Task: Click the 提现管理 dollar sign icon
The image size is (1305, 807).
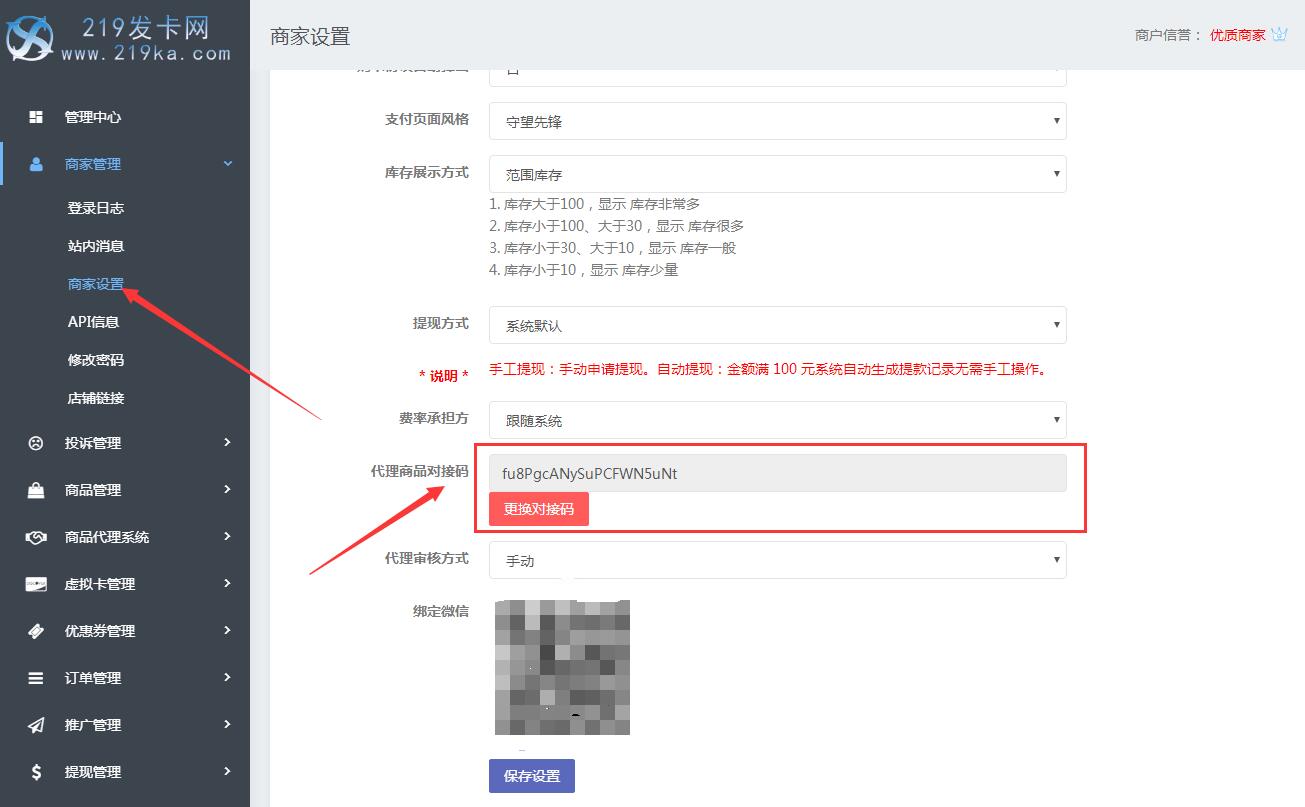Action: pos(36,772)
